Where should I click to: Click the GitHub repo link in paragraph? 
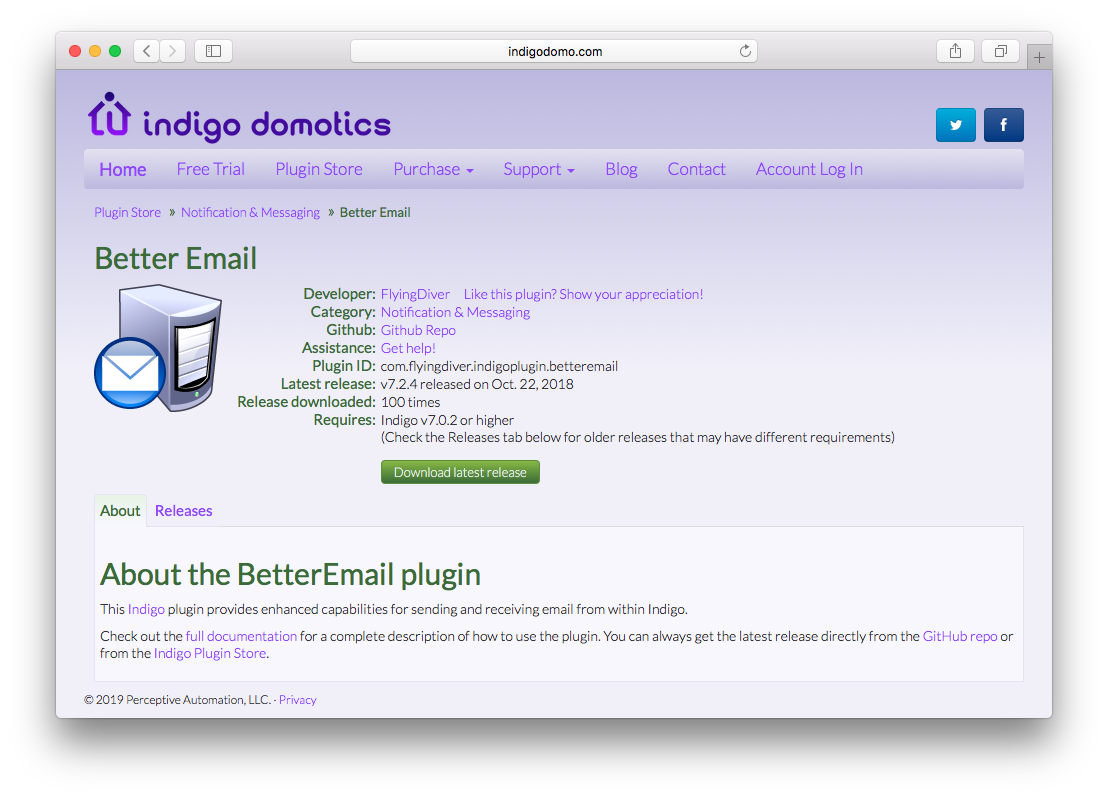click(x=960, y=636)
